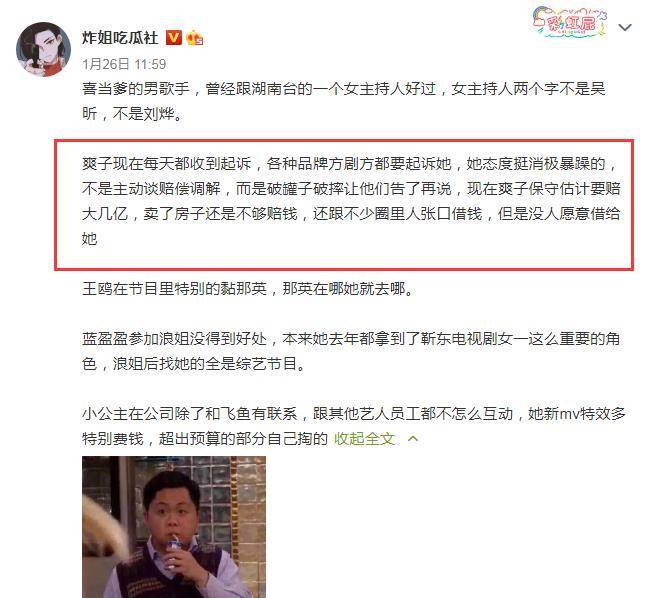Click the line starting 特别费钱

tap(205, 439)
